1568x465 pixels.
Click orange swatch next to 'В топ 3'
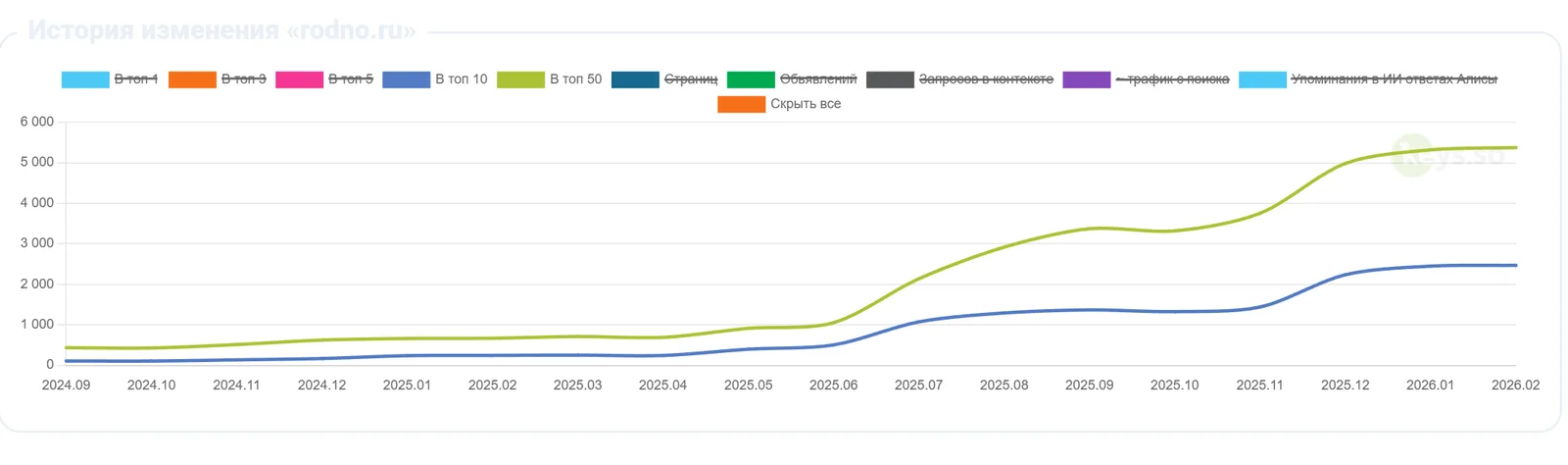coord(192,79)
